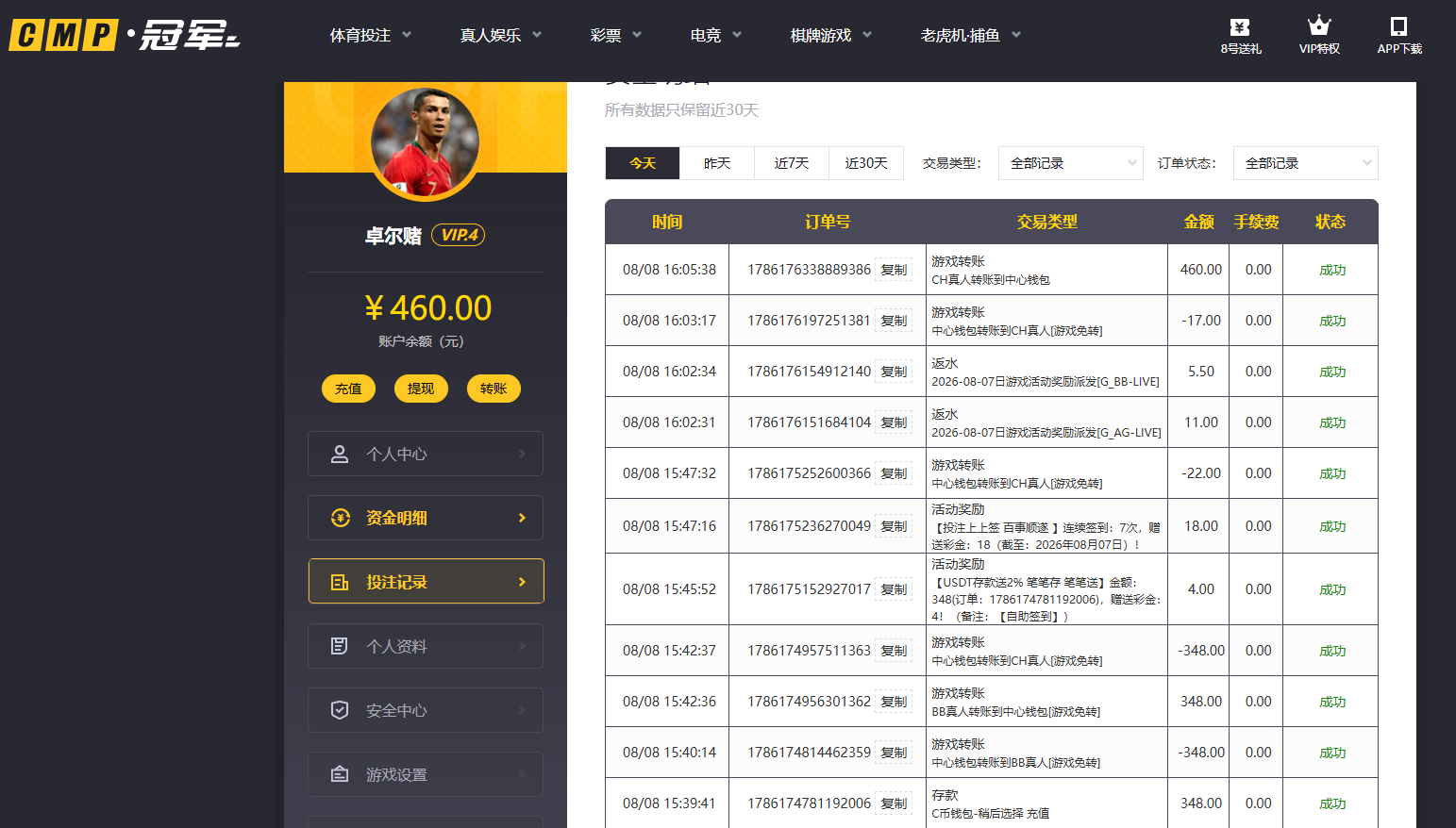Expand the 体育投注 menu
The image size is (1456, 828).
coord(371,35)
